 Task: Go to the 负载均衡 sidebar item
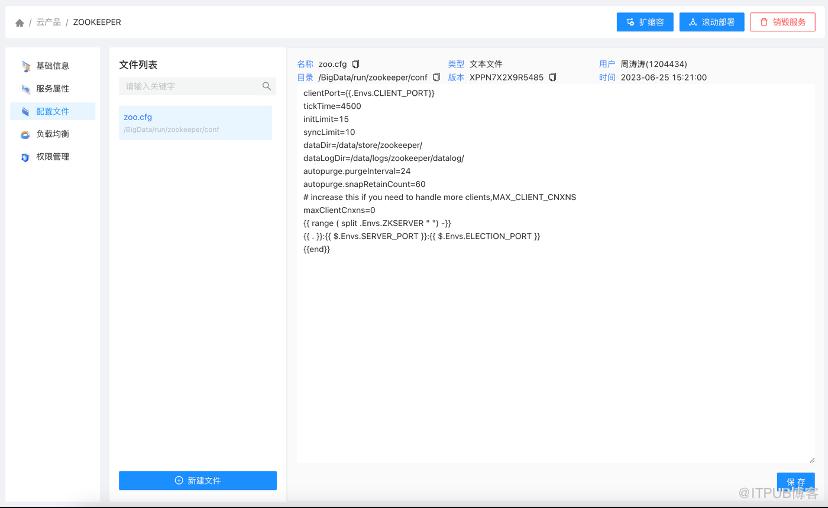(52, 134)
